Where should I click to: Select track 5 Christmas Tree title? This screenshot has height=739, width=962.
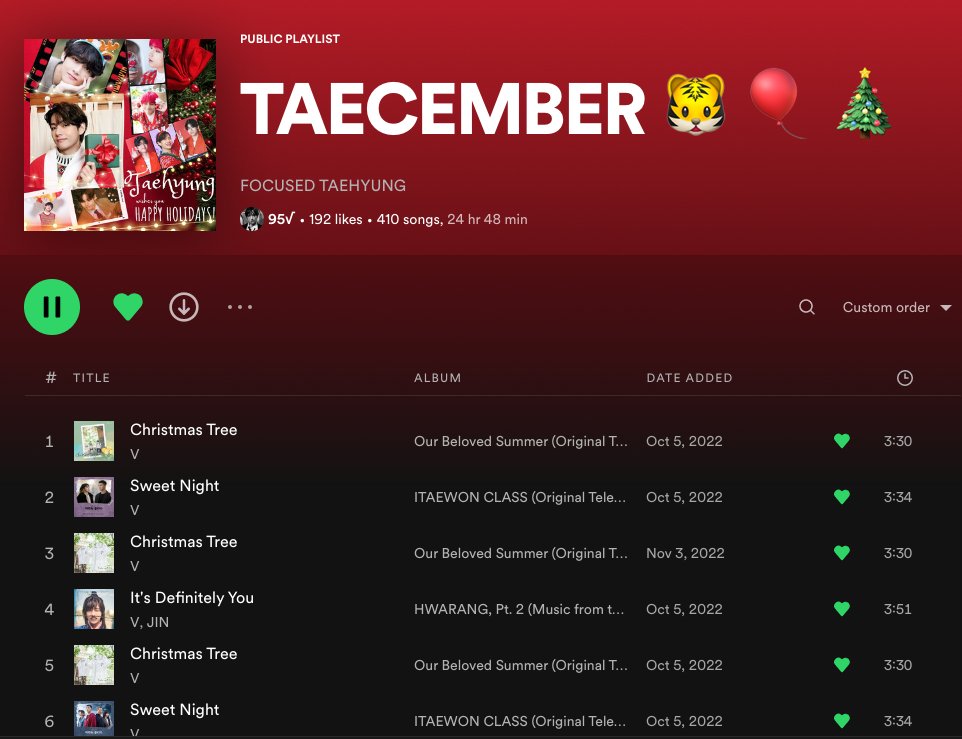tap(183, 654)
